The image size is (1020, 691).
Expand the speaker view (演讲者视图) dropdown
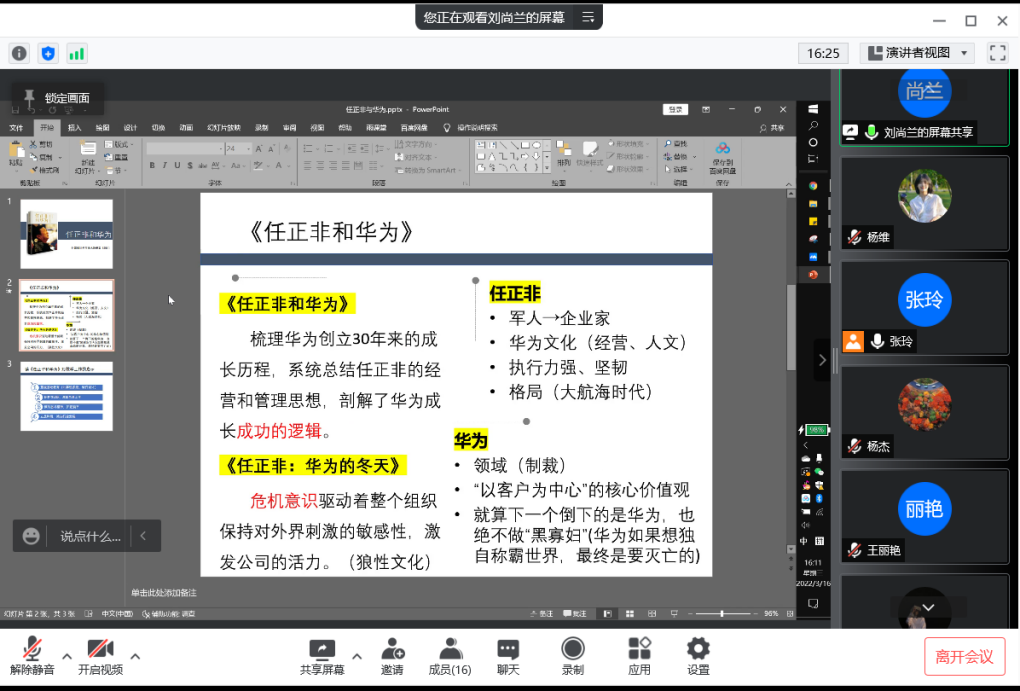(x=965, y=53)
